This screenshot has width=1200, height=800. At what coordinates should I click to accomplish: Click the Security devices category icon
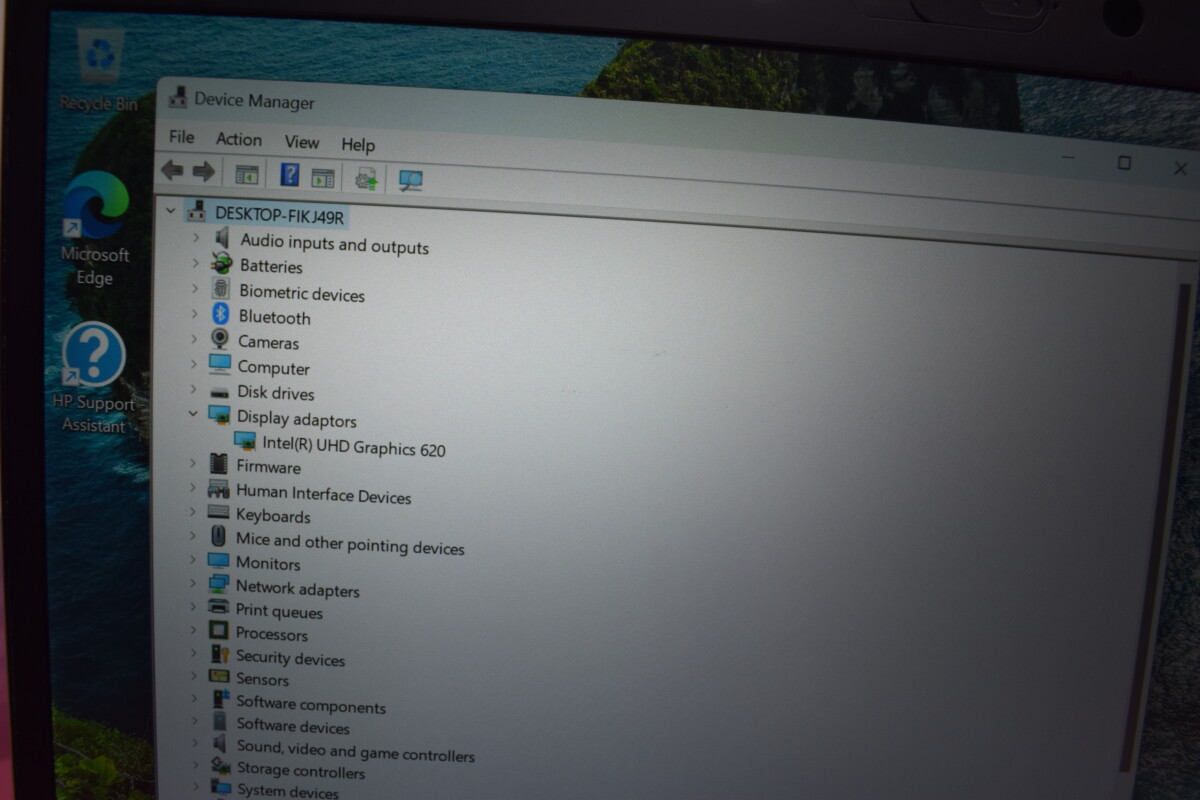[219, 654]
